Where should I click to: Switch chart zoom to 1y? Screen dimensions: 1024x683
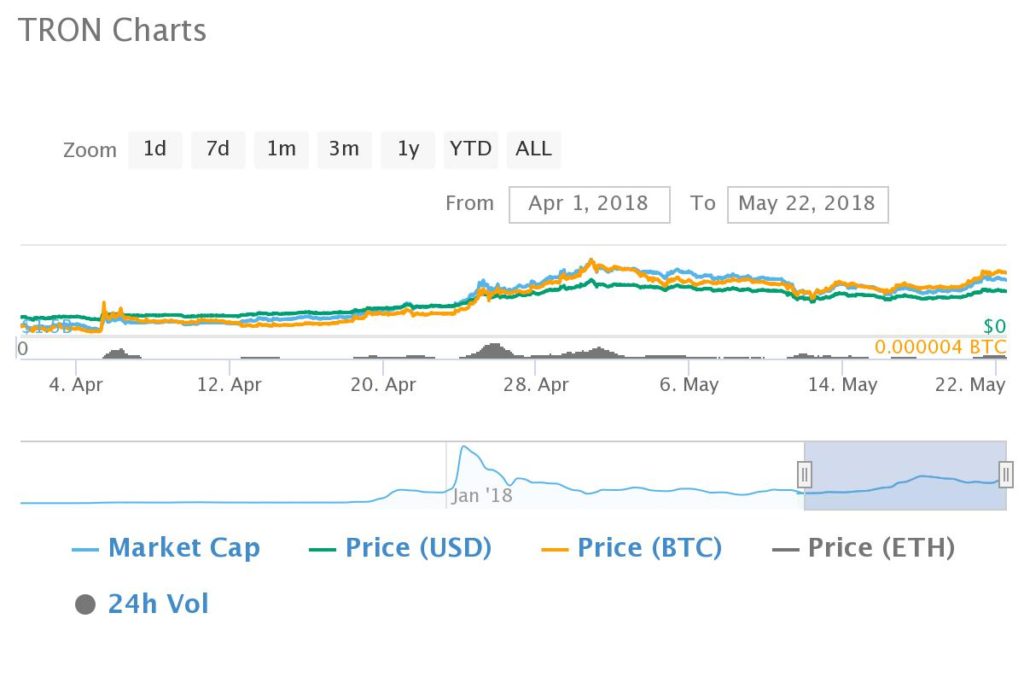pos(408,150)
